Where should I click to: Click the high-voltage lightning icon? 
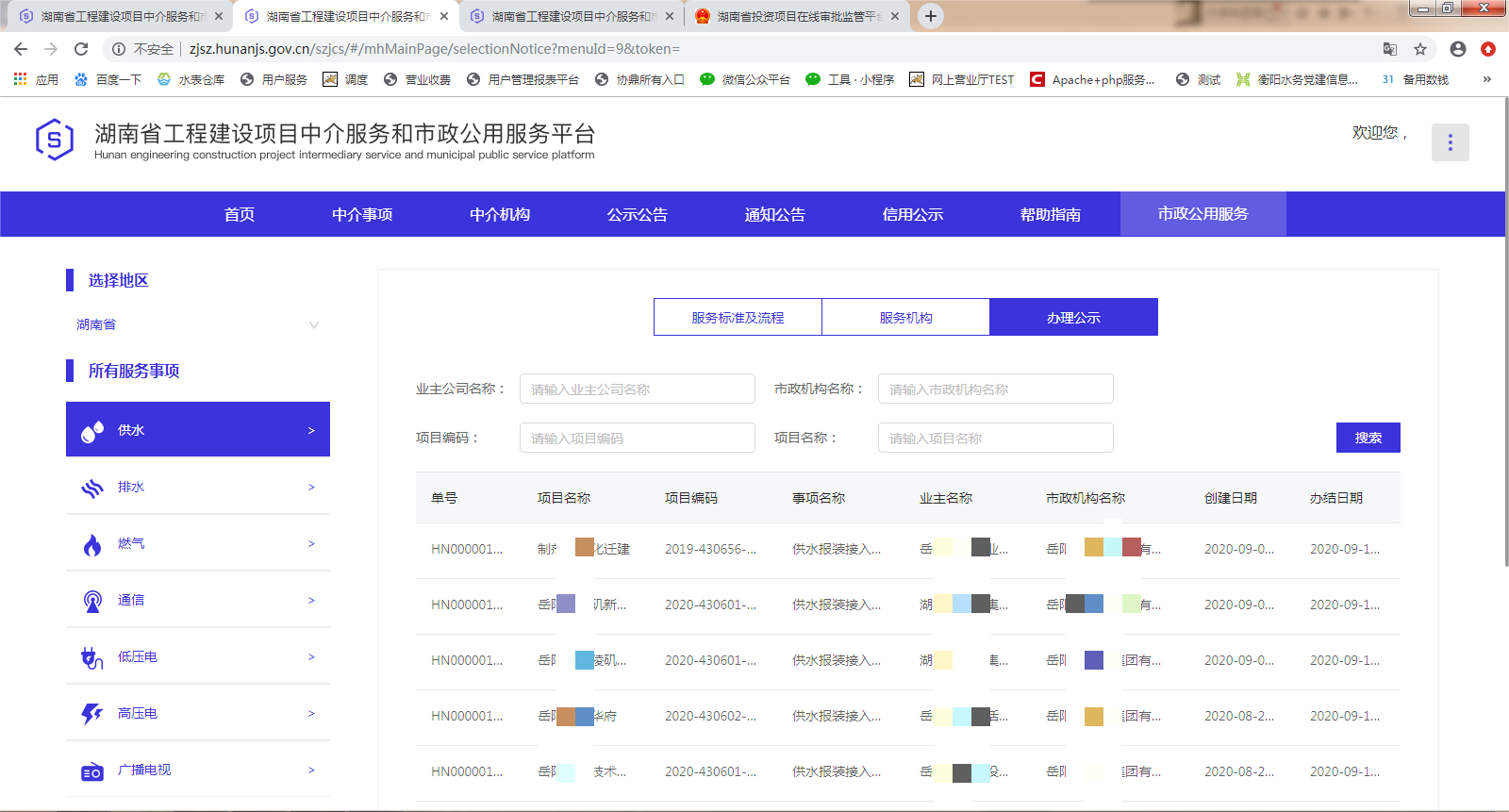(x=92, y=714)
